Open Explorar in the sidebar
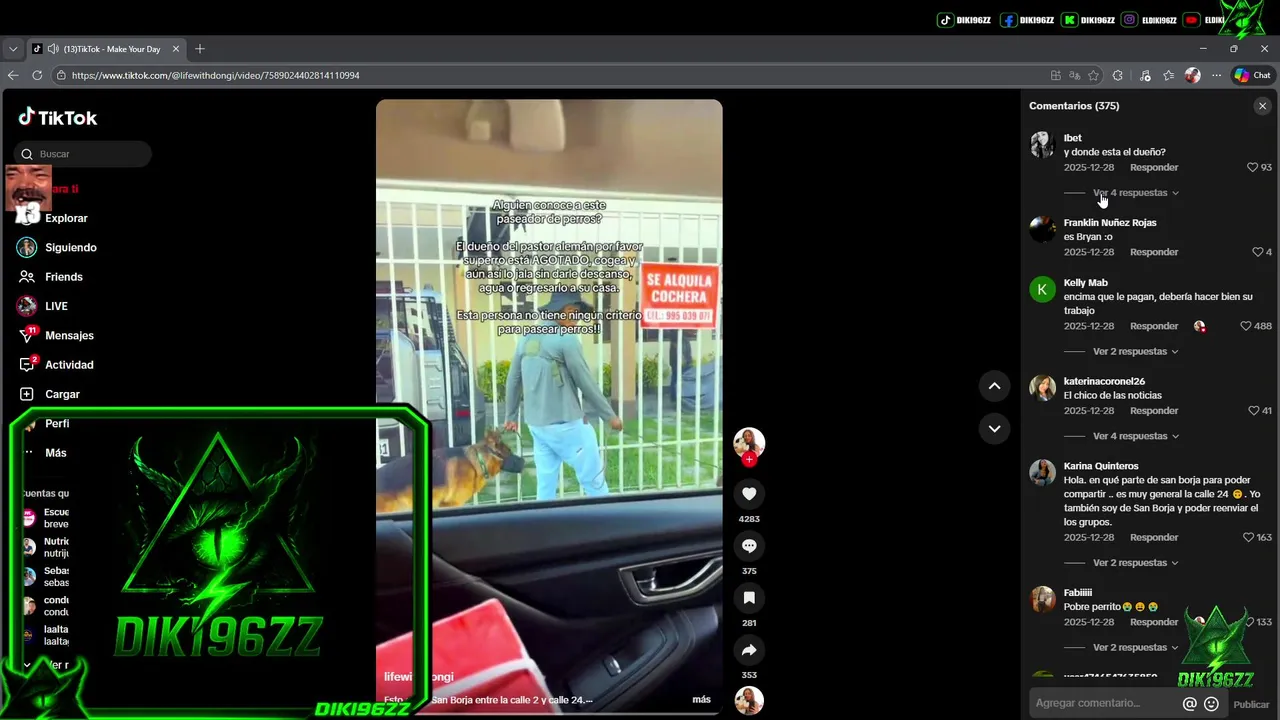Image resolution: width=1280 pixels, height=720 pixels. point(66,218)
